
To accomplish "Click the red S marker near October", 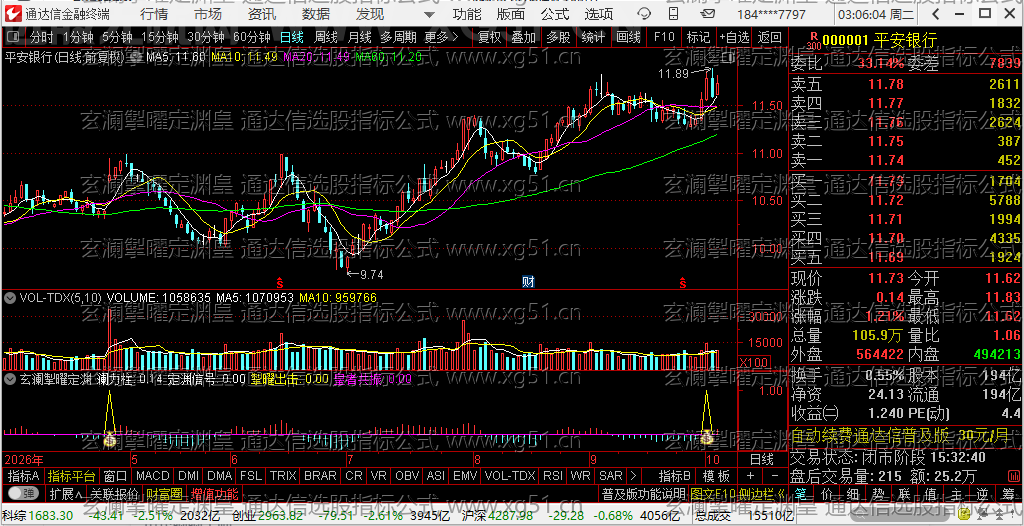I will point(683,283).
